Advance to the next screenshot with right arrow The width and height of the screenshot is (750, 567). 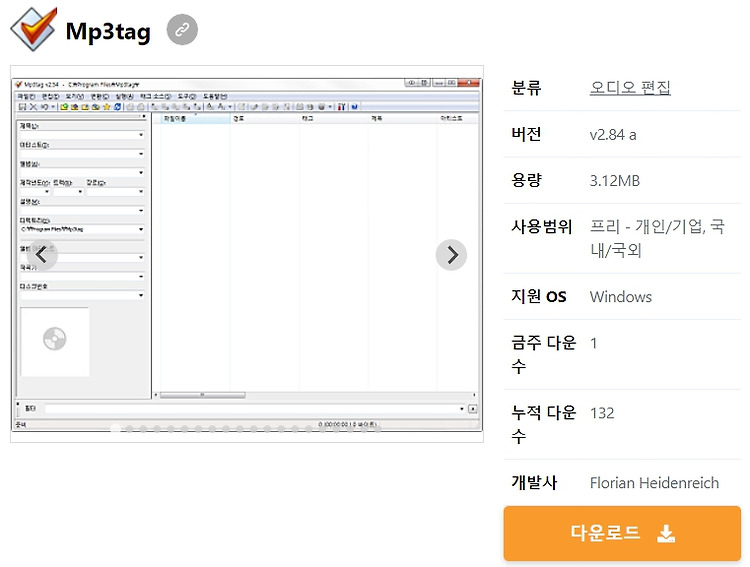451,255
